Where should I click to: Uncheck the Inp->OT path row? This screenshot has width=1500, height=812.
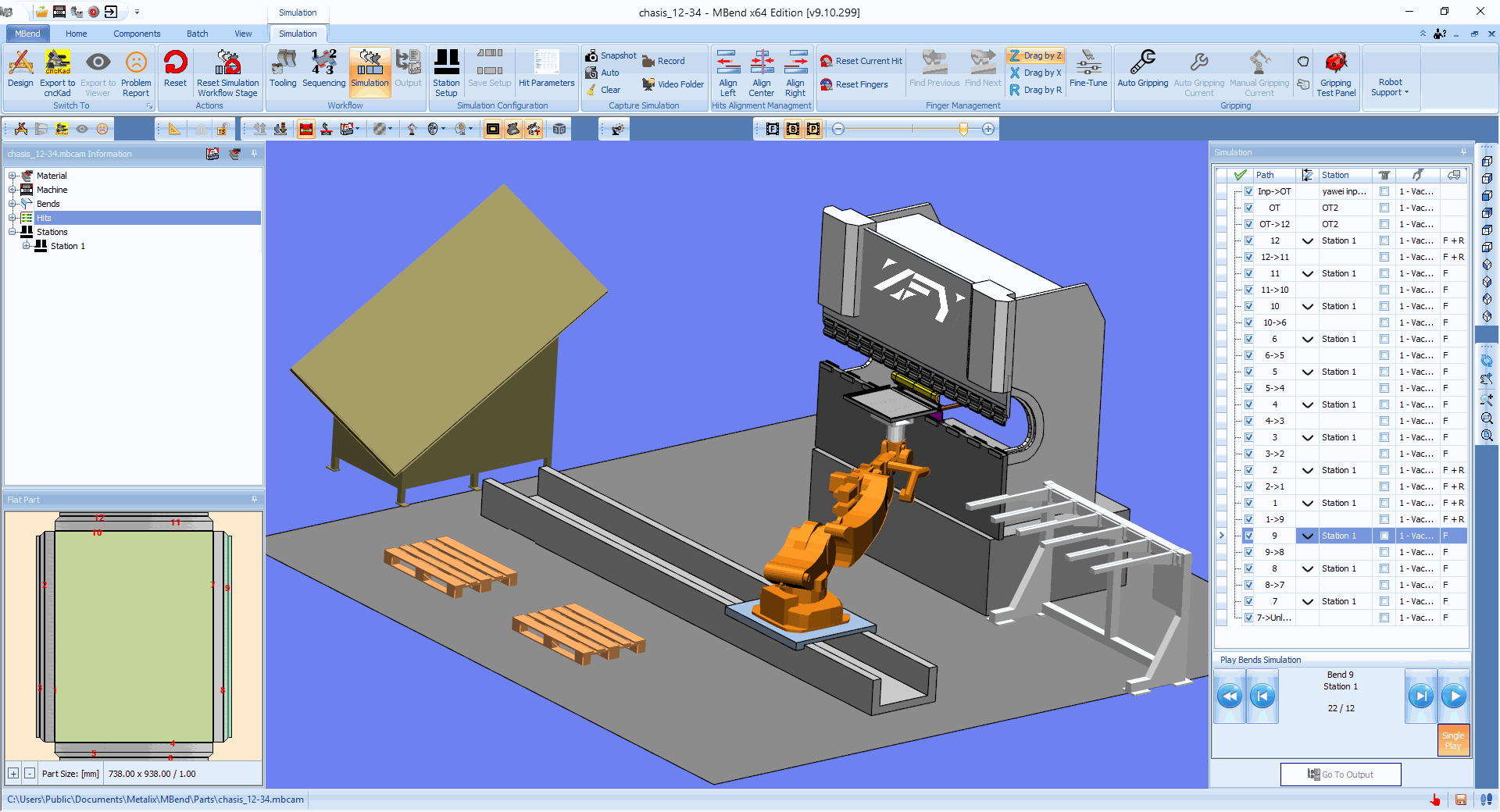coord(1250,191)
